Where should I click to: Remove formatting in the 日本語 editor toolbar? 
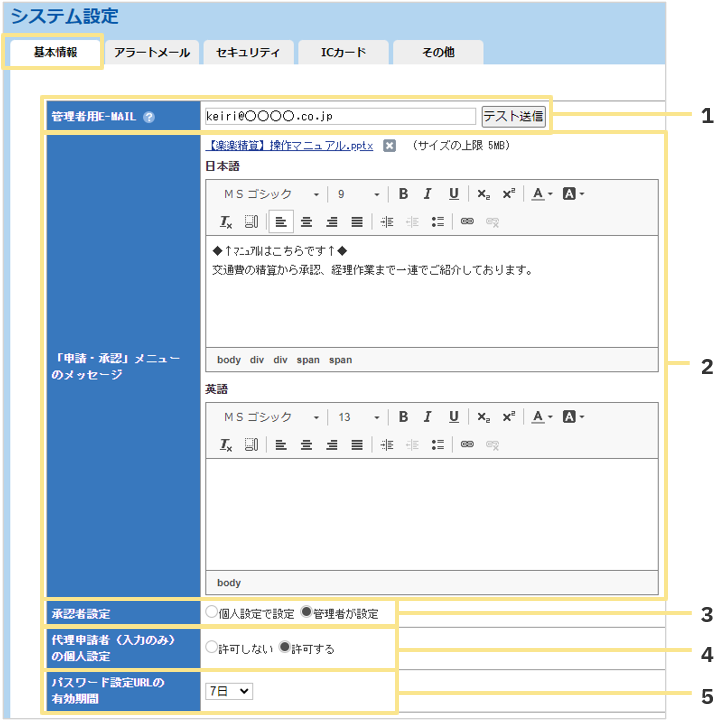(x=226, y=222)
